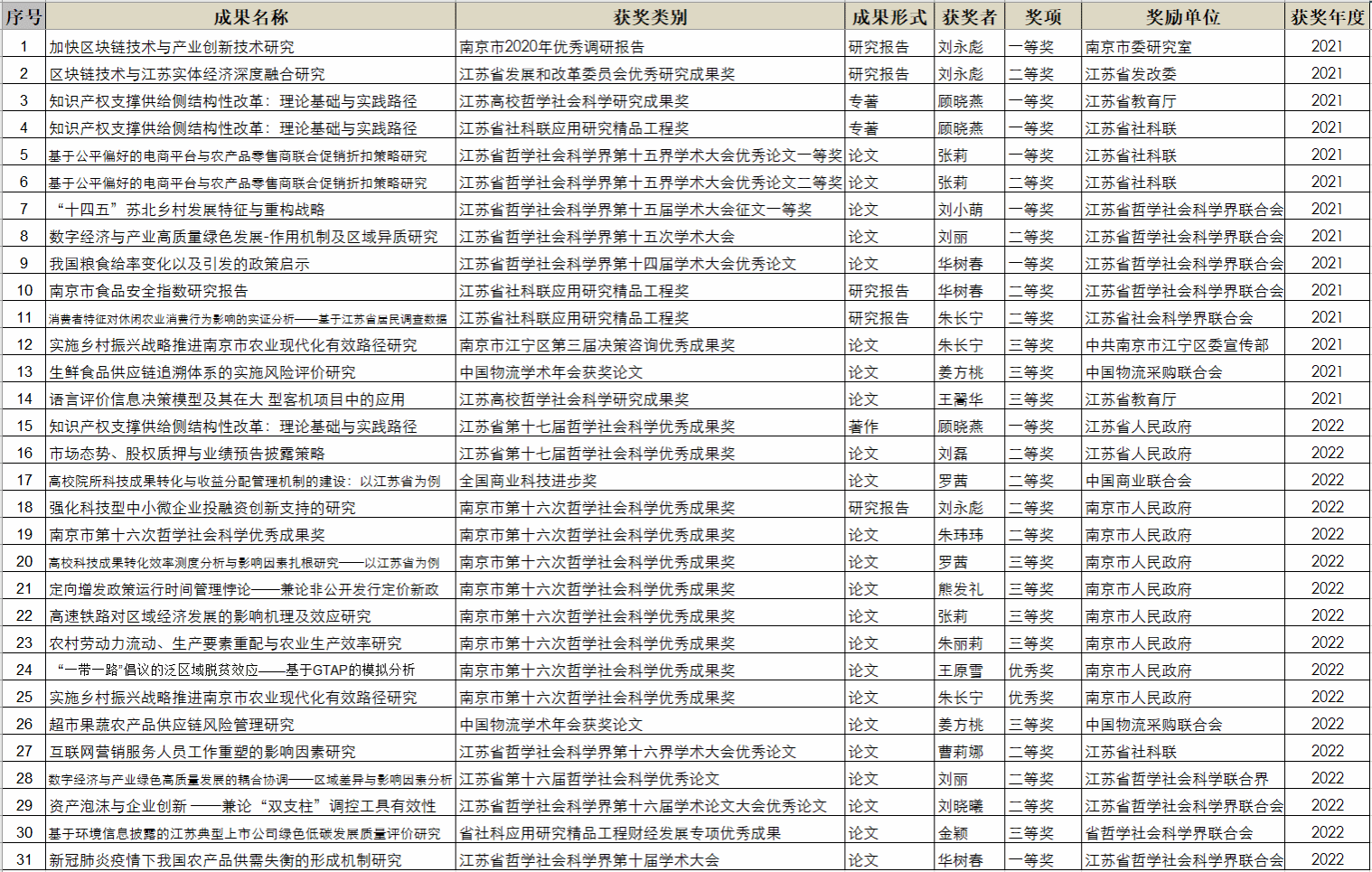The image size is (1372, 872).
Task: Select the 成果形式 column header
Action: tap(889, 17)
